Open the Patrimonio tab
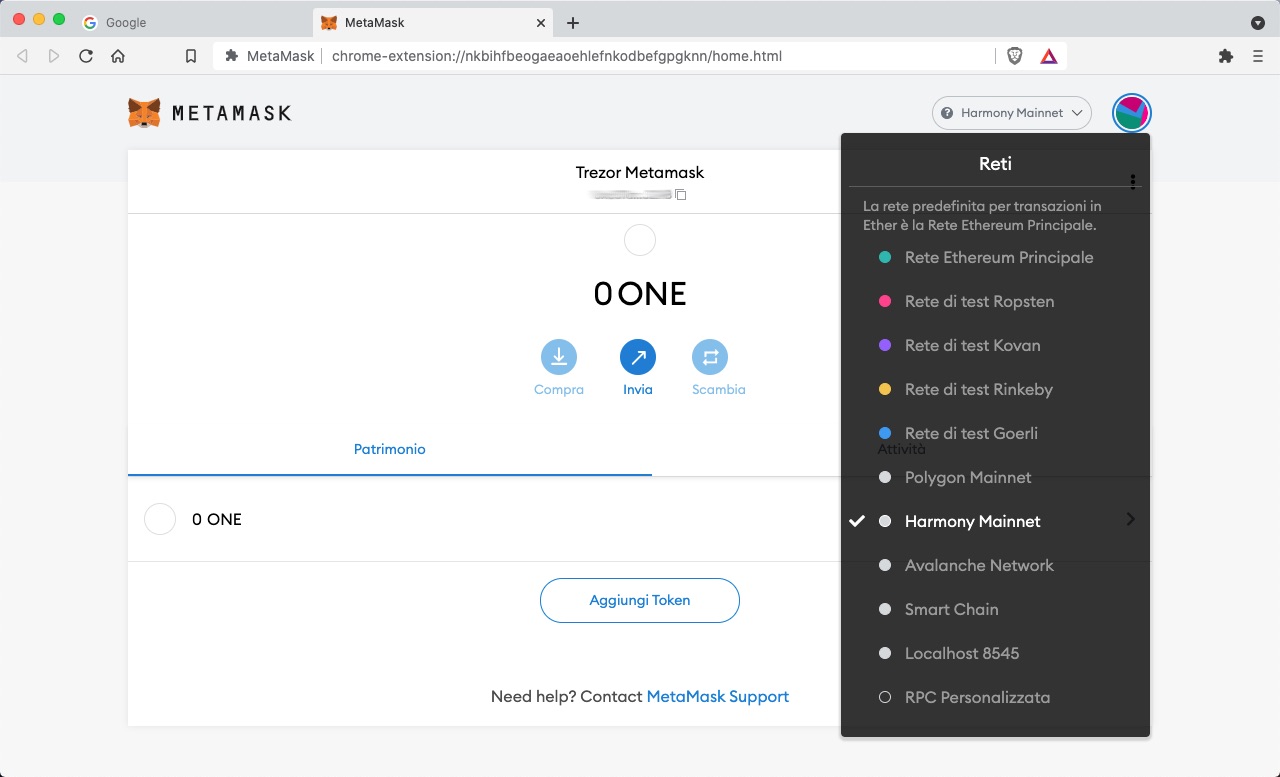 tap(390, 450)
